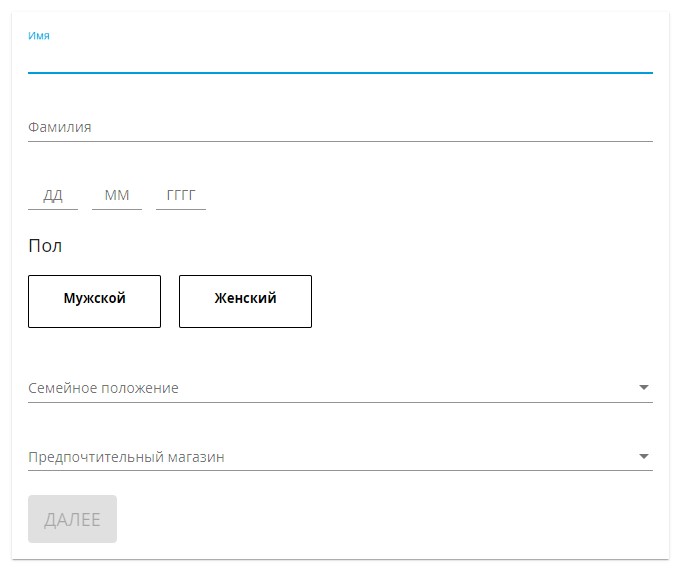Select the ММ month field
The width and height of the screenshot is (680, 570).
117,196
